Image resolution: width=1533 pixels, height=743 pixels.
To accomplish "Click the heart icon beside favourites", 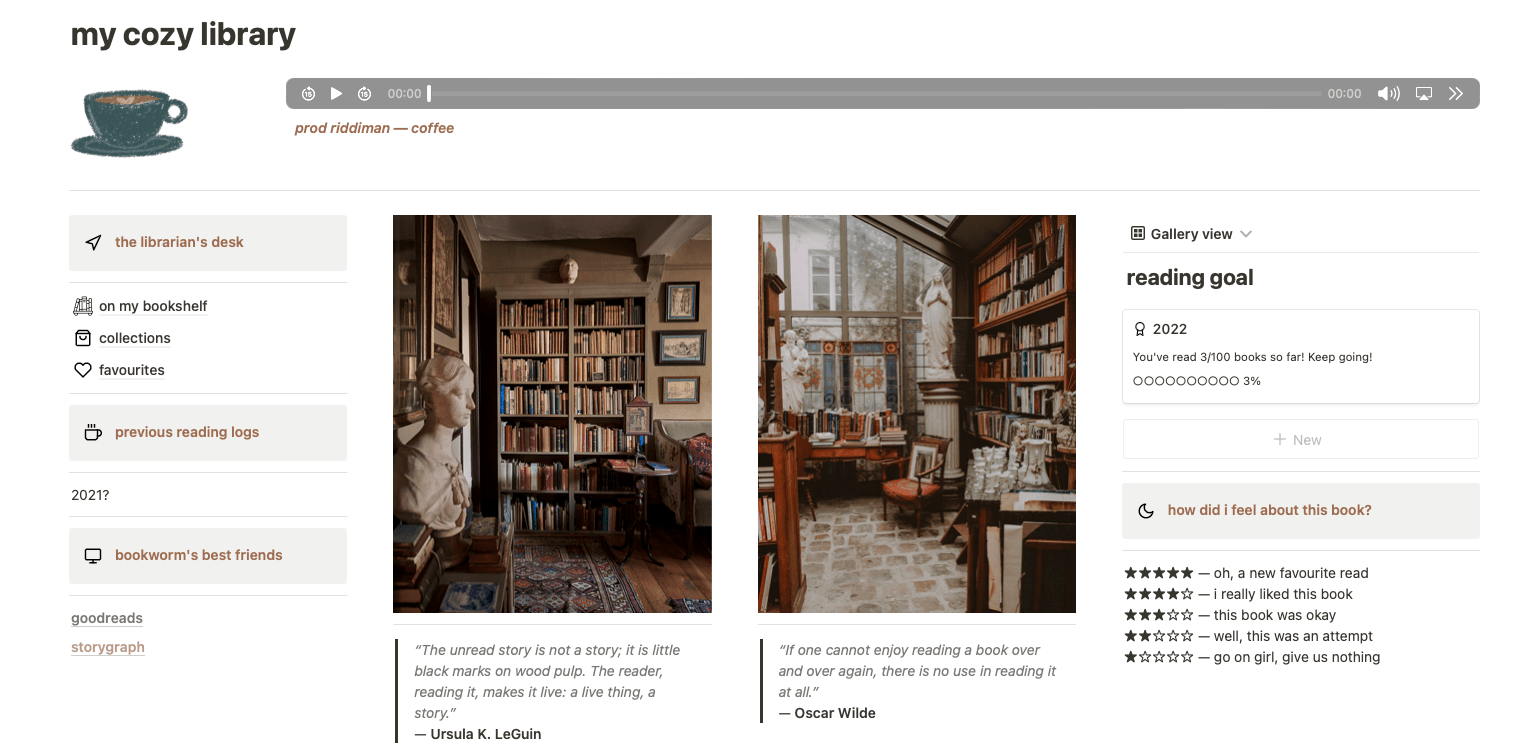I will pyautogui.click(x=83, y=370).
